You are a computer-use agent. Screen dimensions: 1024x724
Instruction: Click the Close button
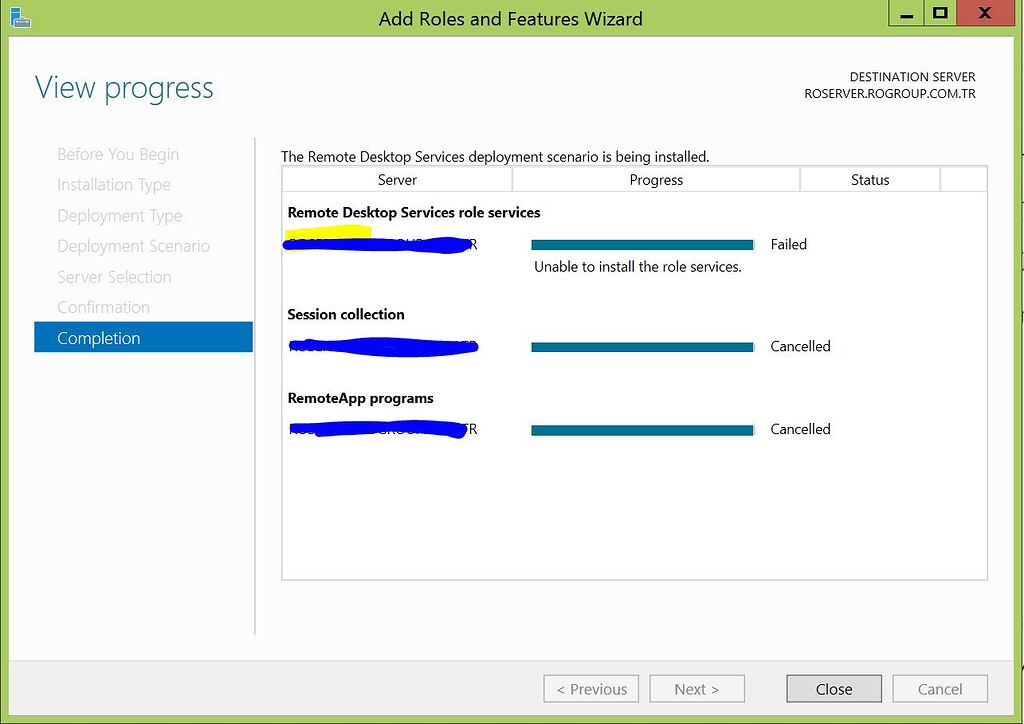coord(833,688)
